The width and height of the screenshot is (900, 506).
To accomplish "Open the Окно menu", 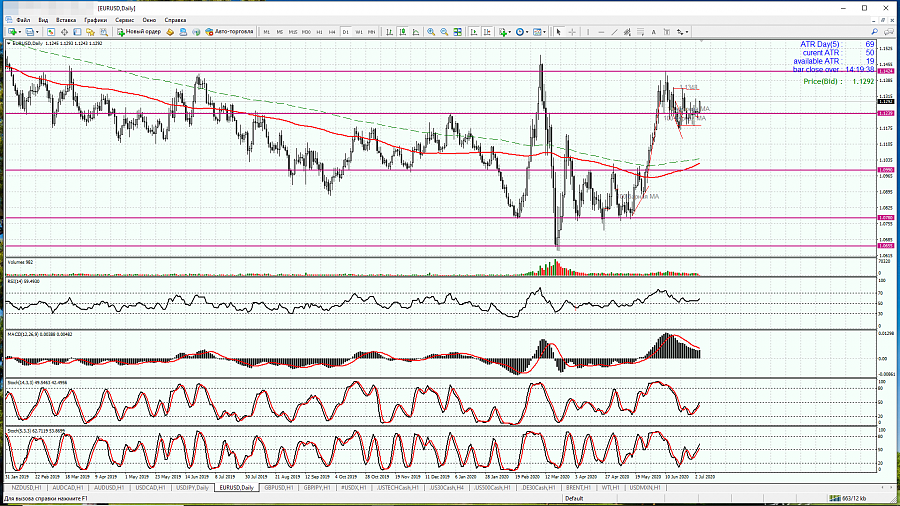I will (x=149, y=20).
